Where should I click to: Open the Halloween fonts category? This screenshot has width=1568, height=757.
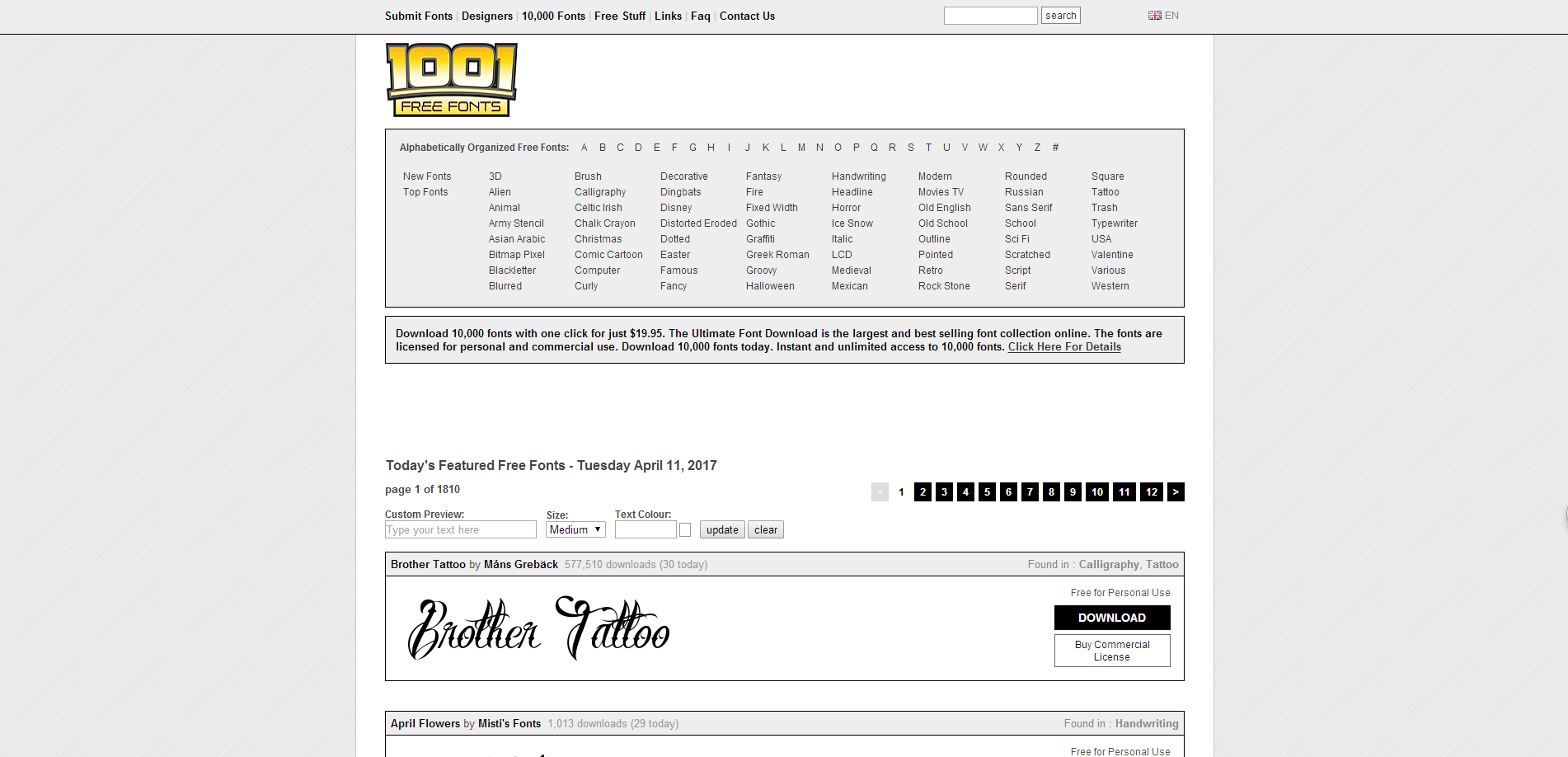(770, 286)
